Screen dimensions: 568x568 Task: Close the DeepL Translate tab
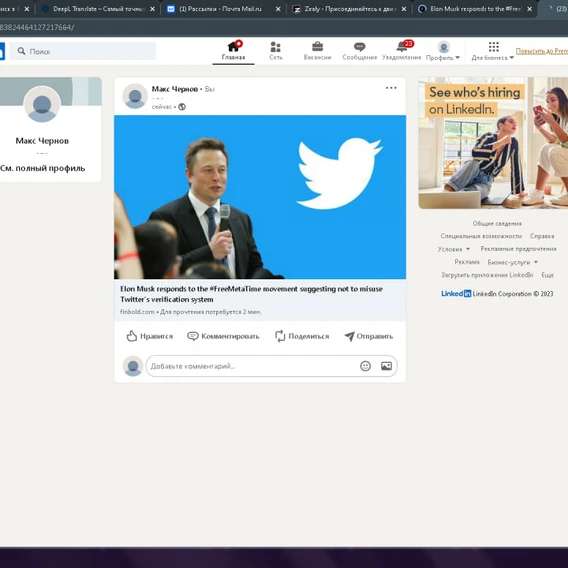[152, 9]
